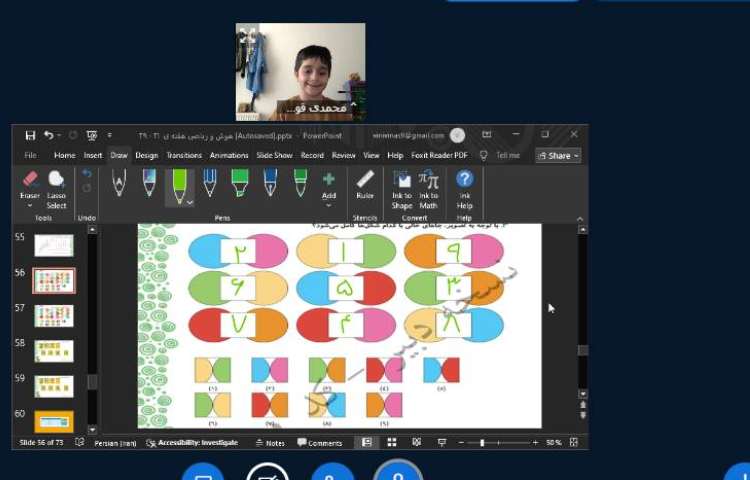The image size is (750, 480).
Task: Open the green pencil options dropdown
Action: 190,203
